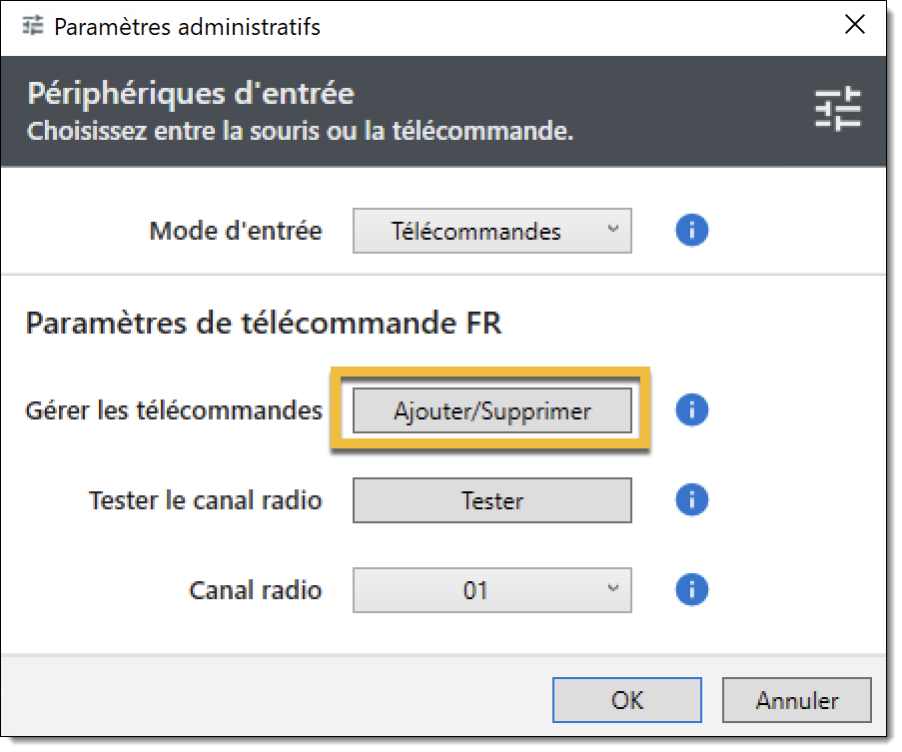
Task: Confirm with the OK button
Action: 627,700
